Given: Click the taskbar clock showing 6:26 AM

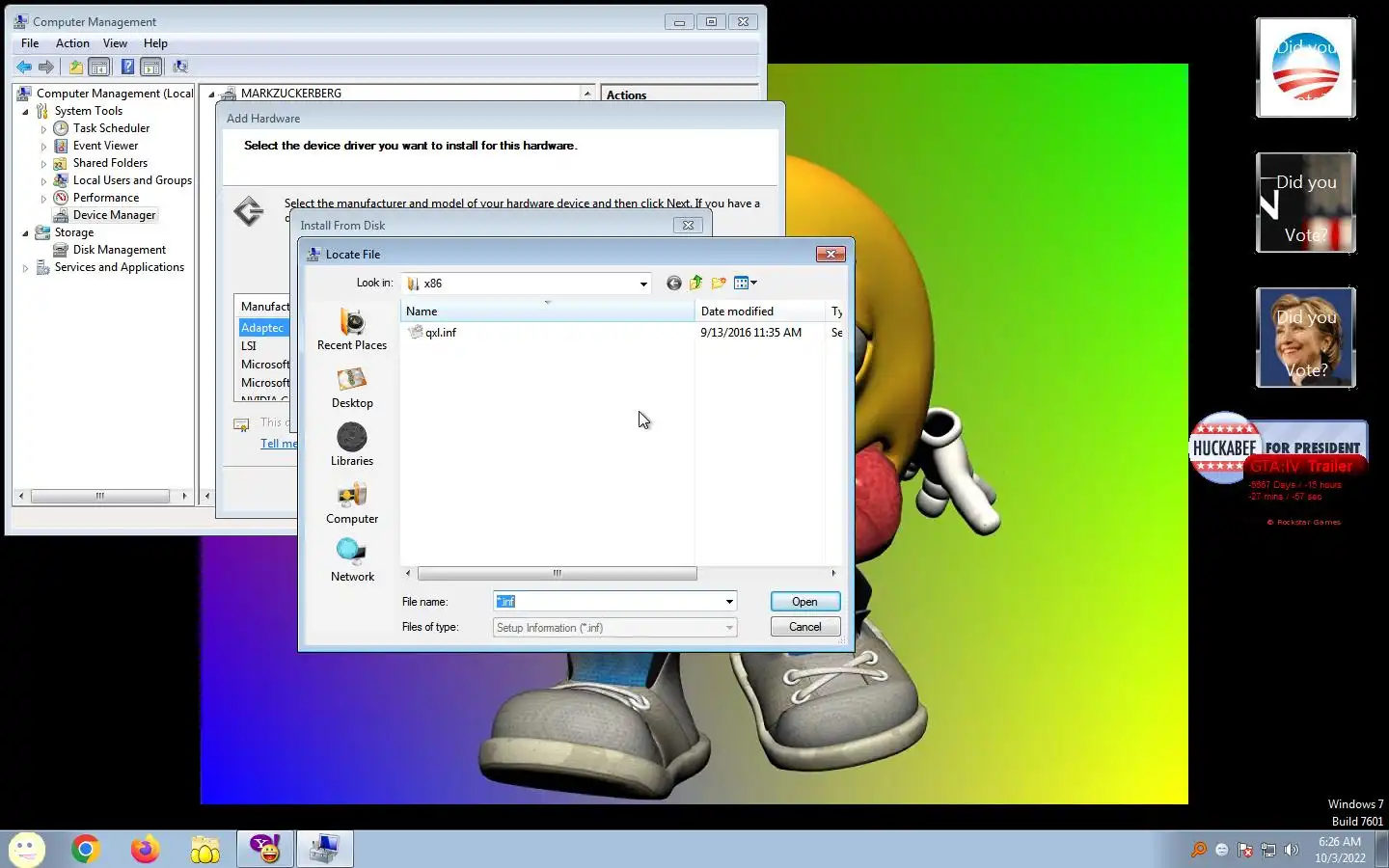Looking at the screenshot, I should tap(1340, 850).
